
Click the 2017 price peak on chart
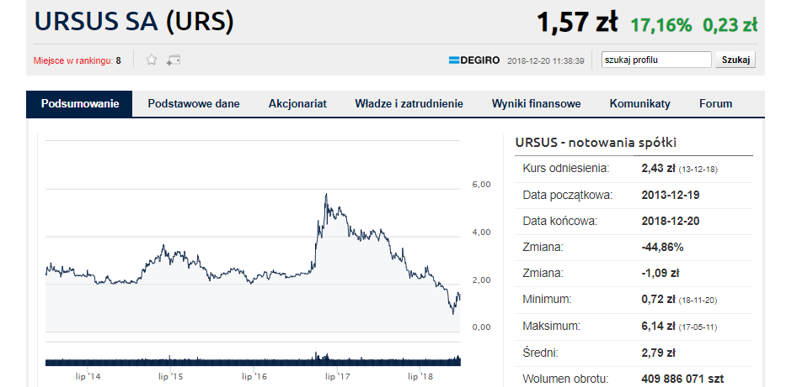click(x=326, y=195)
